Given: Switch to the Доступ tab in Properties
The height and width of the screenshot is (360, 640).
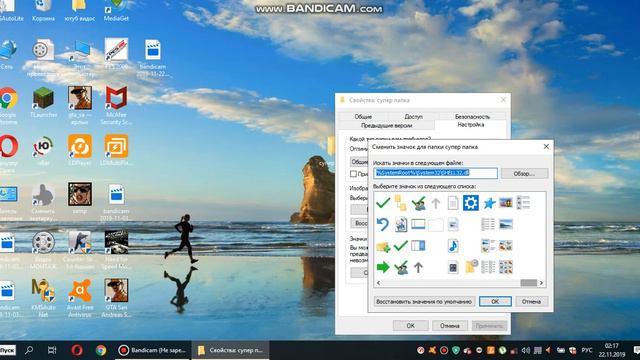Looking at the screenshot, I should [x=413, y=116].
